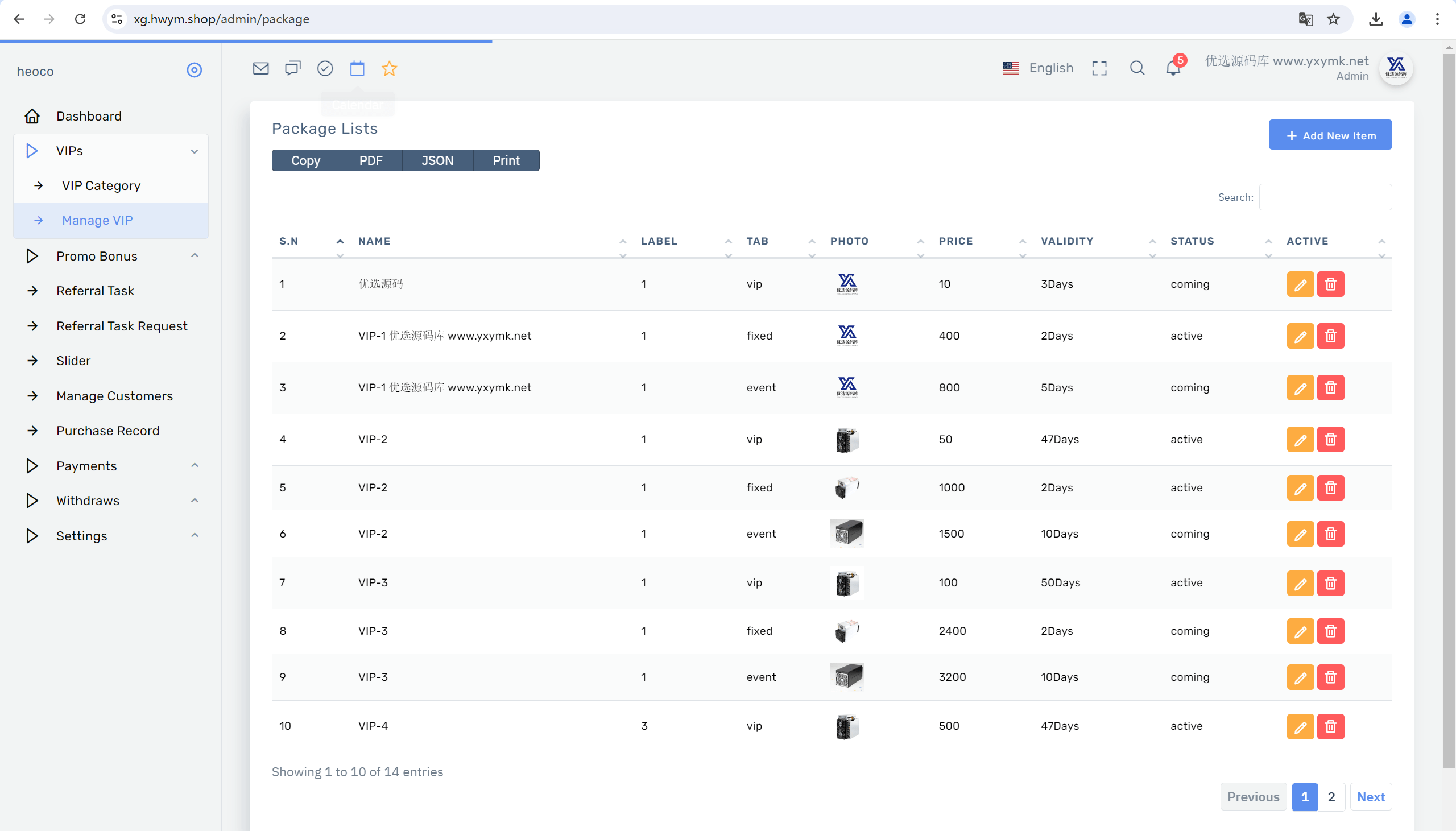The image size is (1456, 831).
Task: Click the header search magnifier icon
Action: pyautogui.click(x=1137, y=68)
